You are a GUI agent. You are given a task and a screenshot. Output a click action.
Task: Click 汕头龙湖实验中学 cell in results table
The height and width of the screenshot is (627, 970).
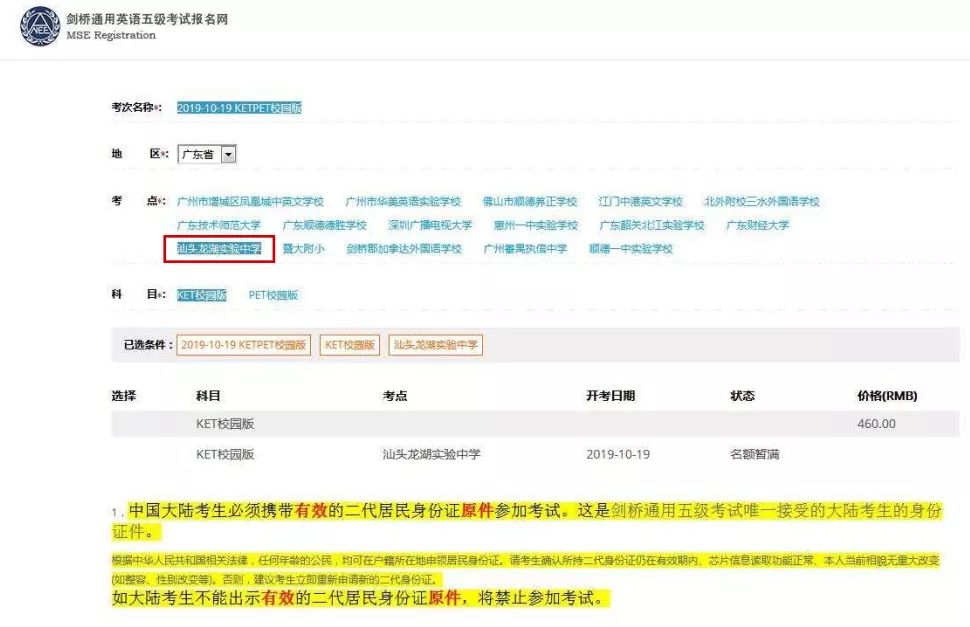click(x=431, y=454)
